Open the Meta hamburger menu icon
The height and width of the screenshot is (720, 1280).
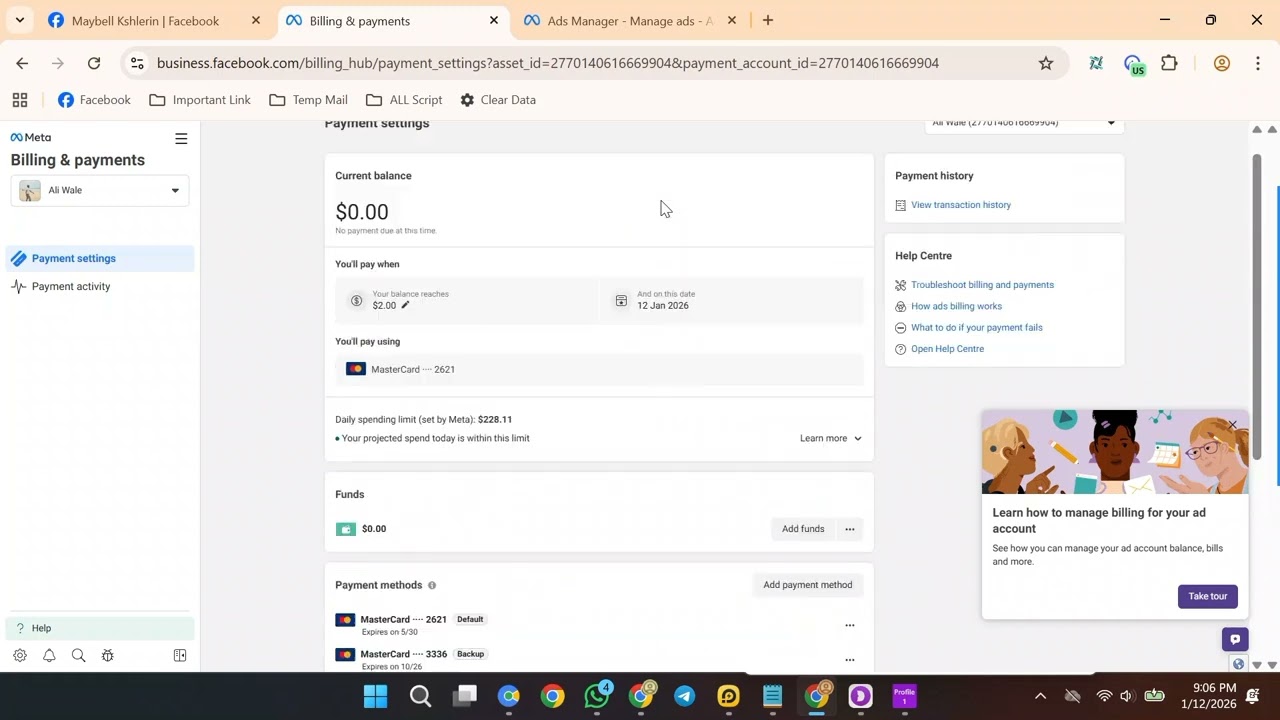pyautogui.click(x=181, y=138)
